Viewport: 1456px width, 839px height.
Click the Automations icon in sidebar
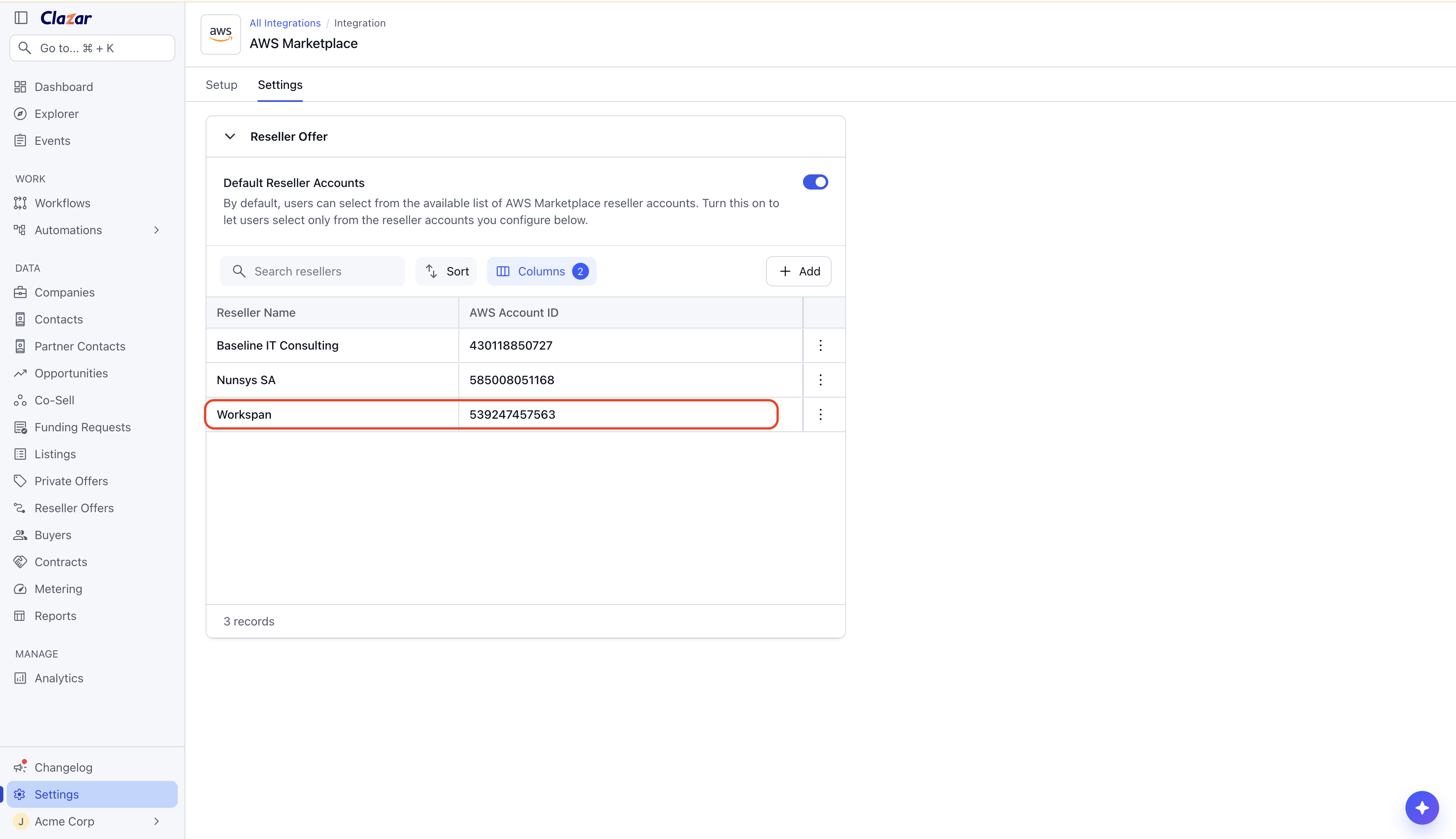pyautogui.click(x=20, y=230)
